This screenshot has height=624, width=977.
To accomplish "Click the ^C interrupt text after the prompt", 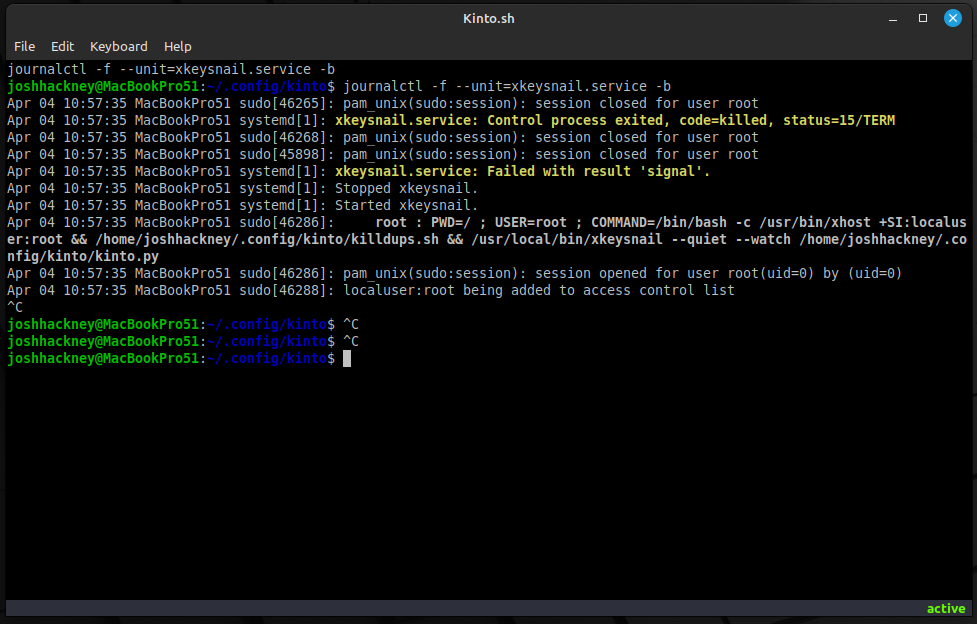I will [x=349, y=324].
